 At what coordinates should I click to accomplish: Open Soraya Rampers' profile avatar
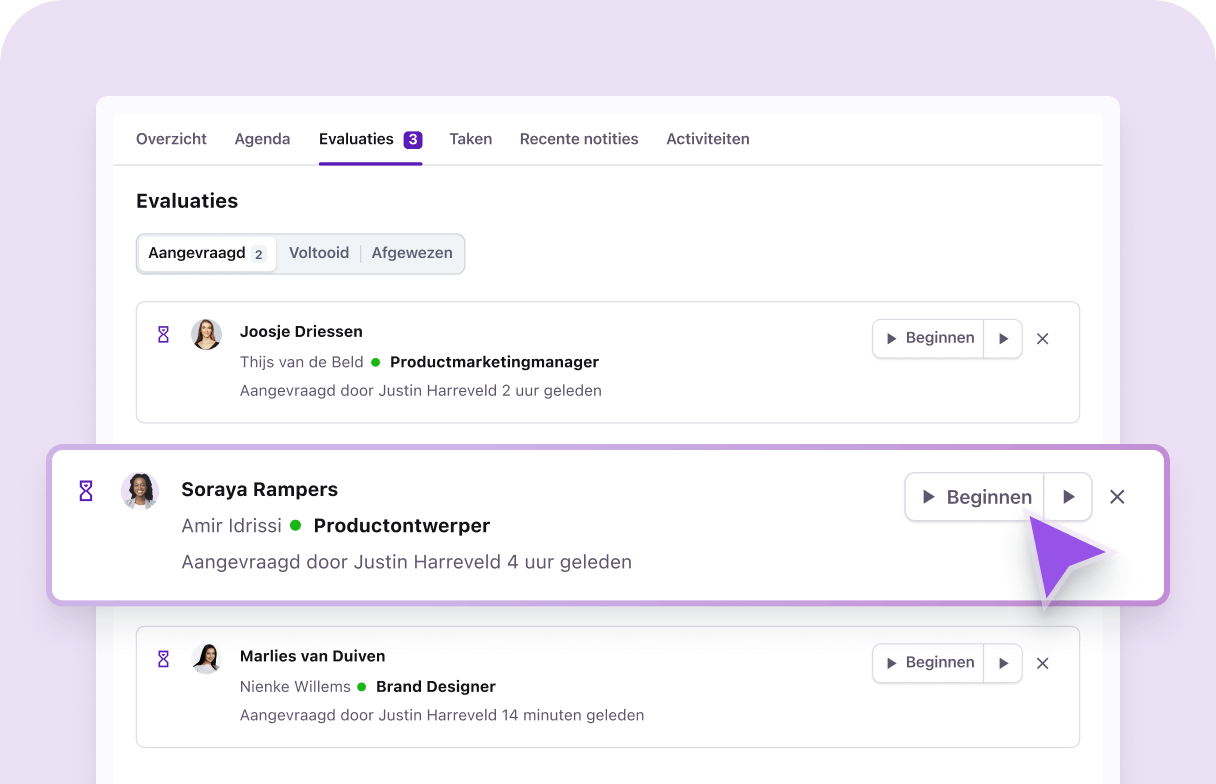click(140, 491)
